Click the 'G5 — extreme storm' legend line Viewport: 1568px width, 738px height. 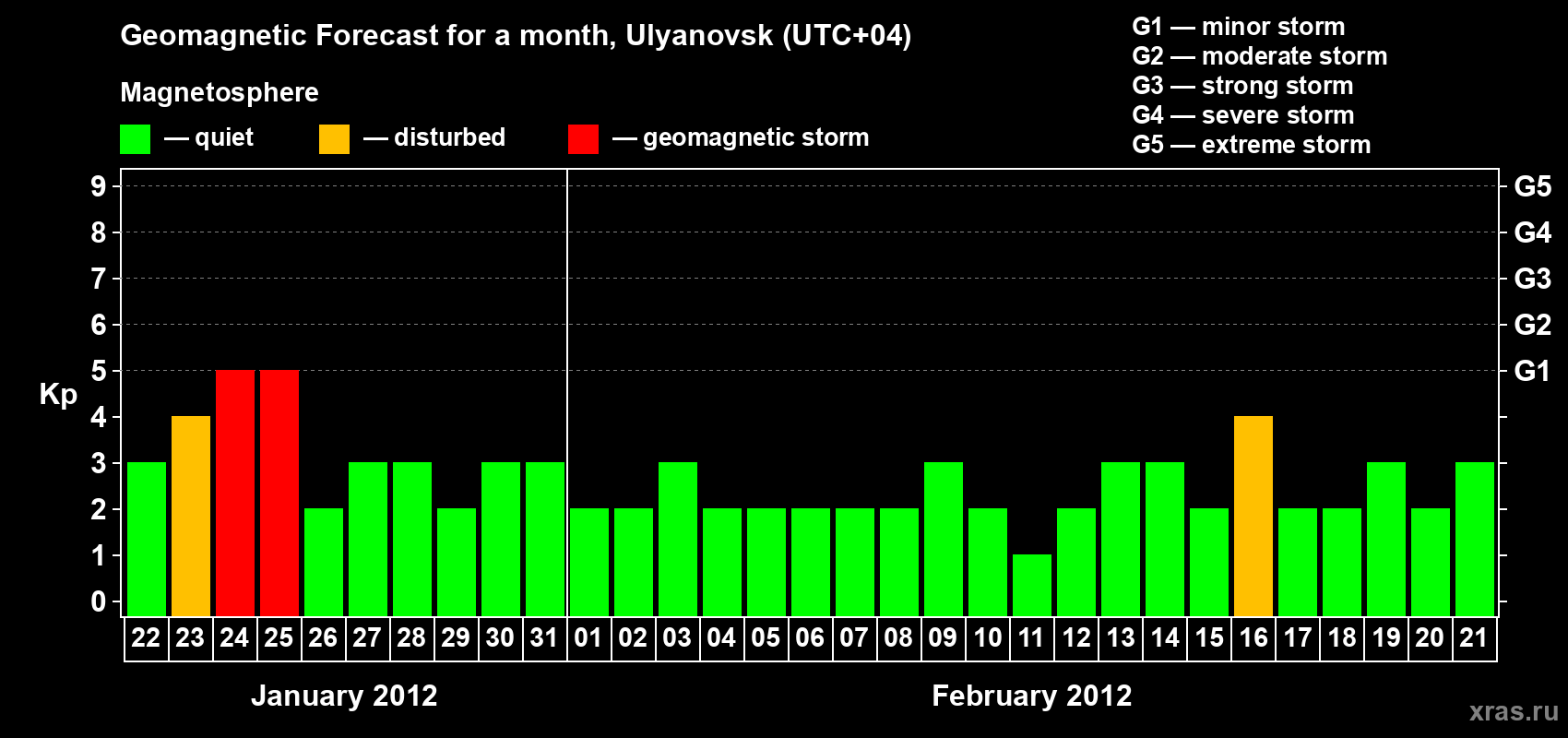coord(1252,145)
